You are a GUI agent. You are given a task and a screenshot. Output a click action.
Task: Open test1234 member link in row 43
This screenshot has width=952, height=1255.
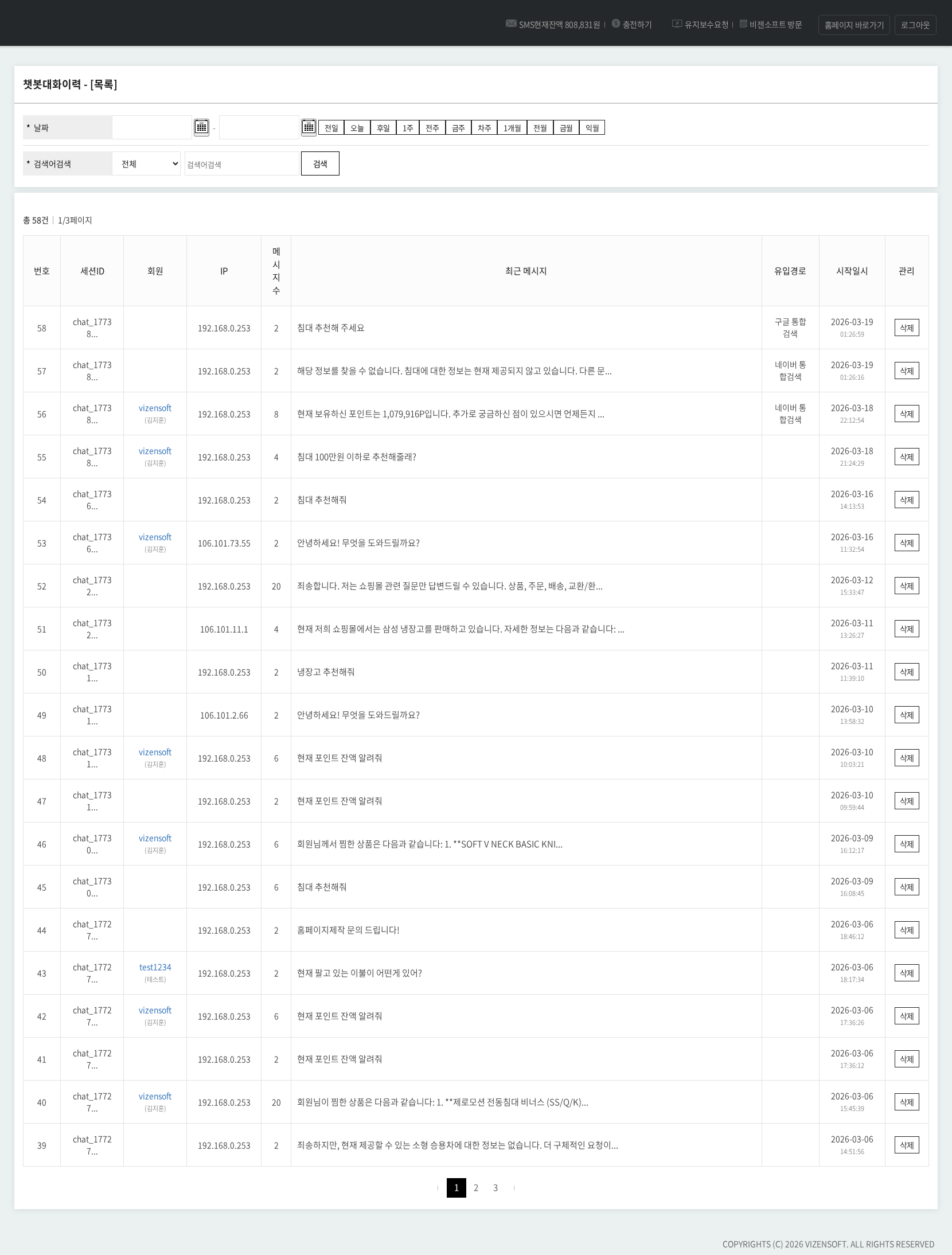[155, 968]
